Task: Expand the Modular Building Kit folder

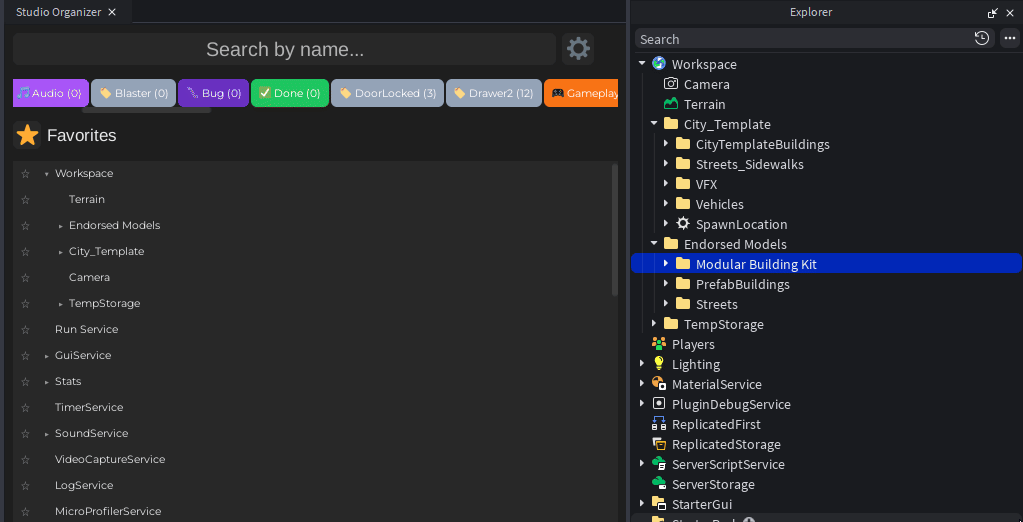Action: pyautogui.click(x=666, y=264)
